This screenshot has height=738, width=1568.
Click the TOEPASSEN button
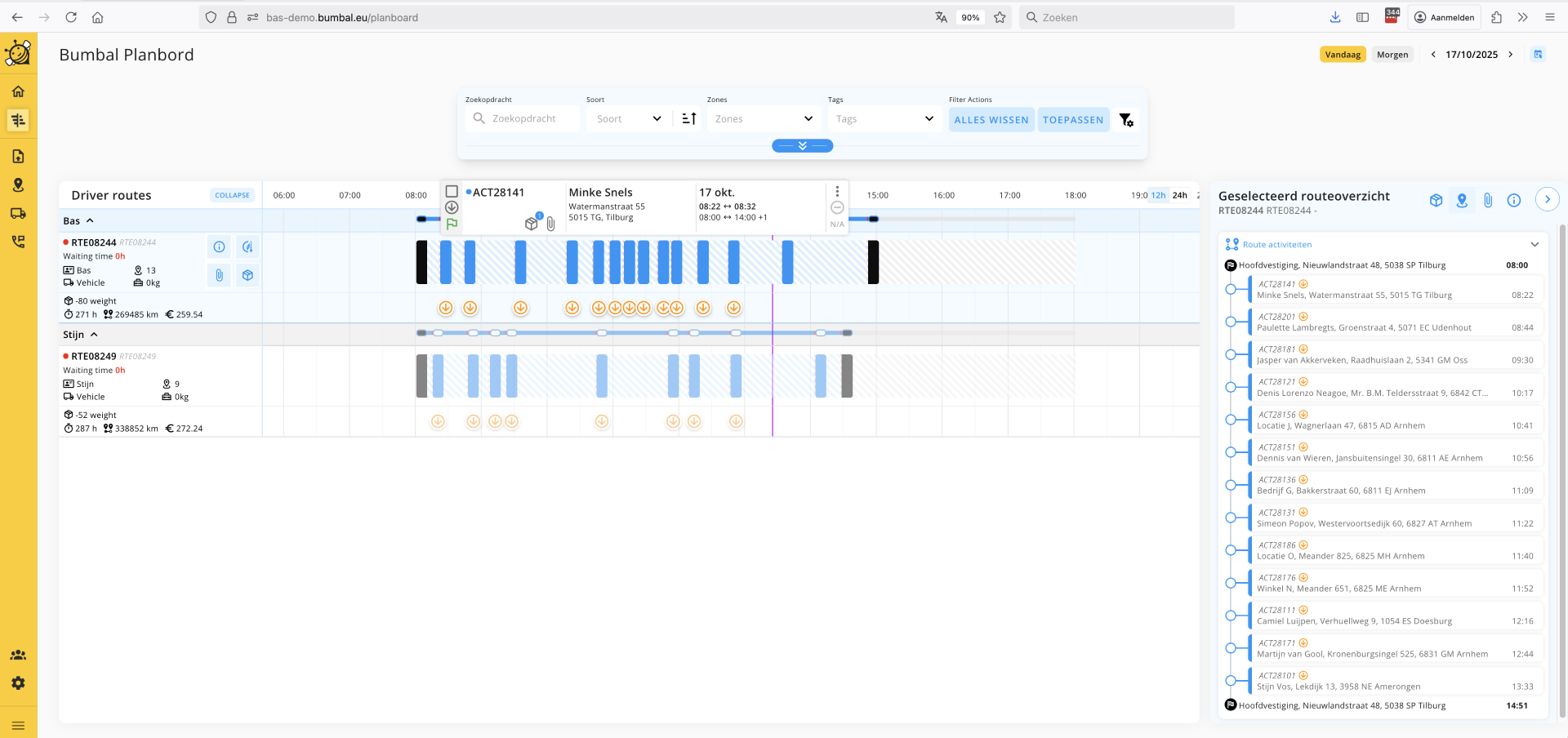(x=1072, y=120)
